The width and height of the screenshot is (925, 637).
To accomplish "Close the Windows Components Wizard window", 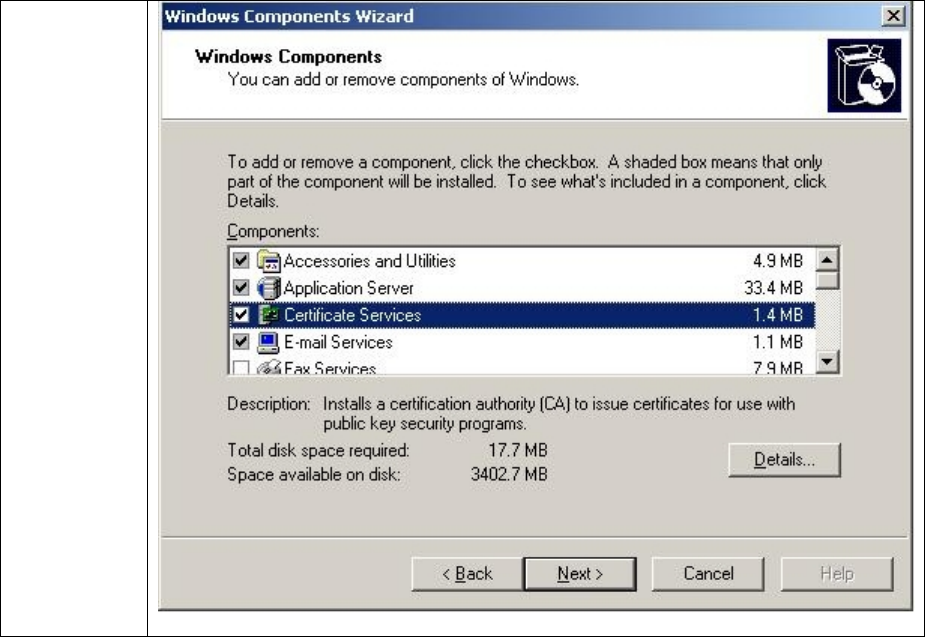I will pos(893,15).
